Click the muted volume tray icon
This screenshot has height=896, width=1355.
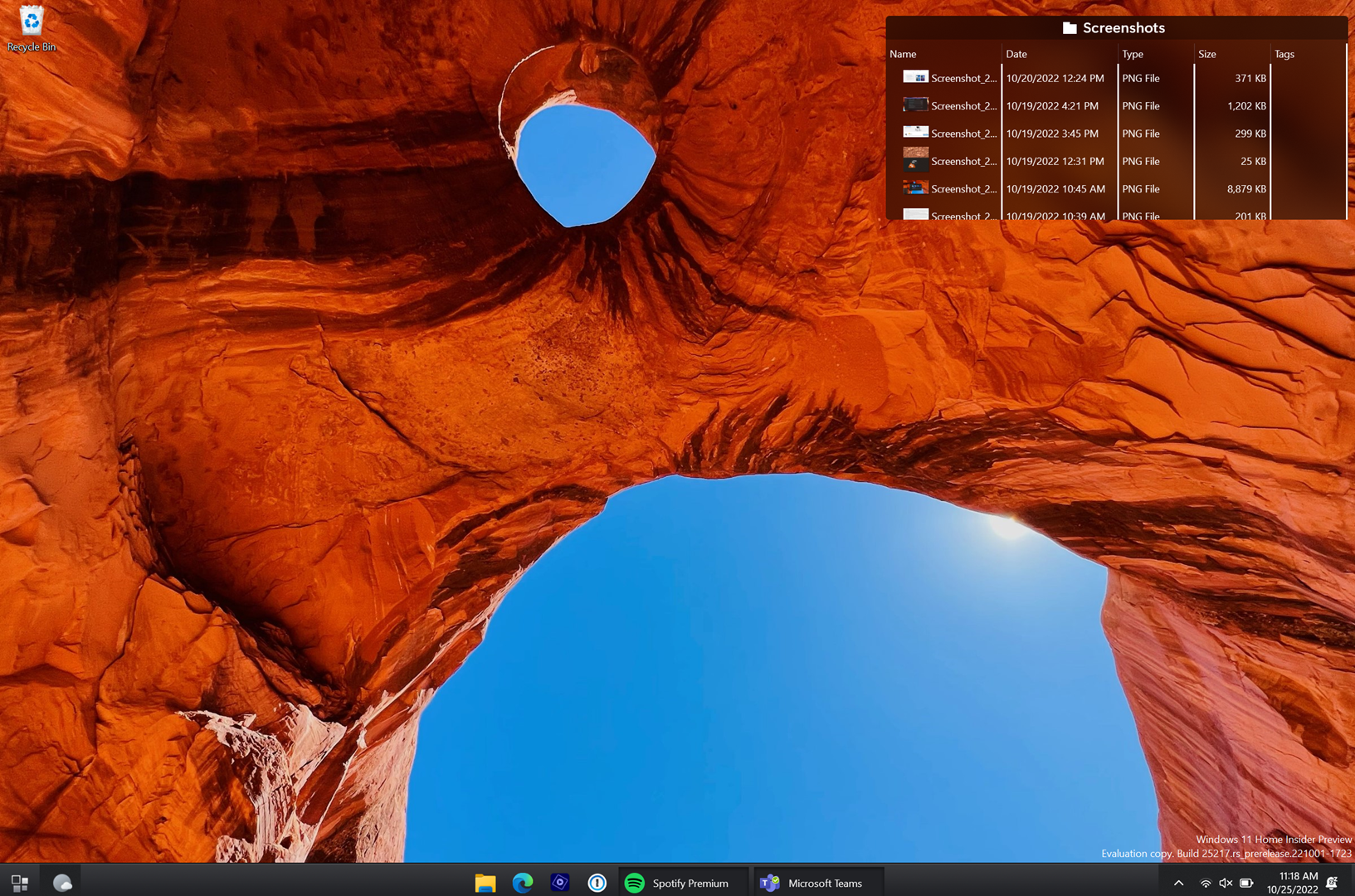pos(1226,884)
